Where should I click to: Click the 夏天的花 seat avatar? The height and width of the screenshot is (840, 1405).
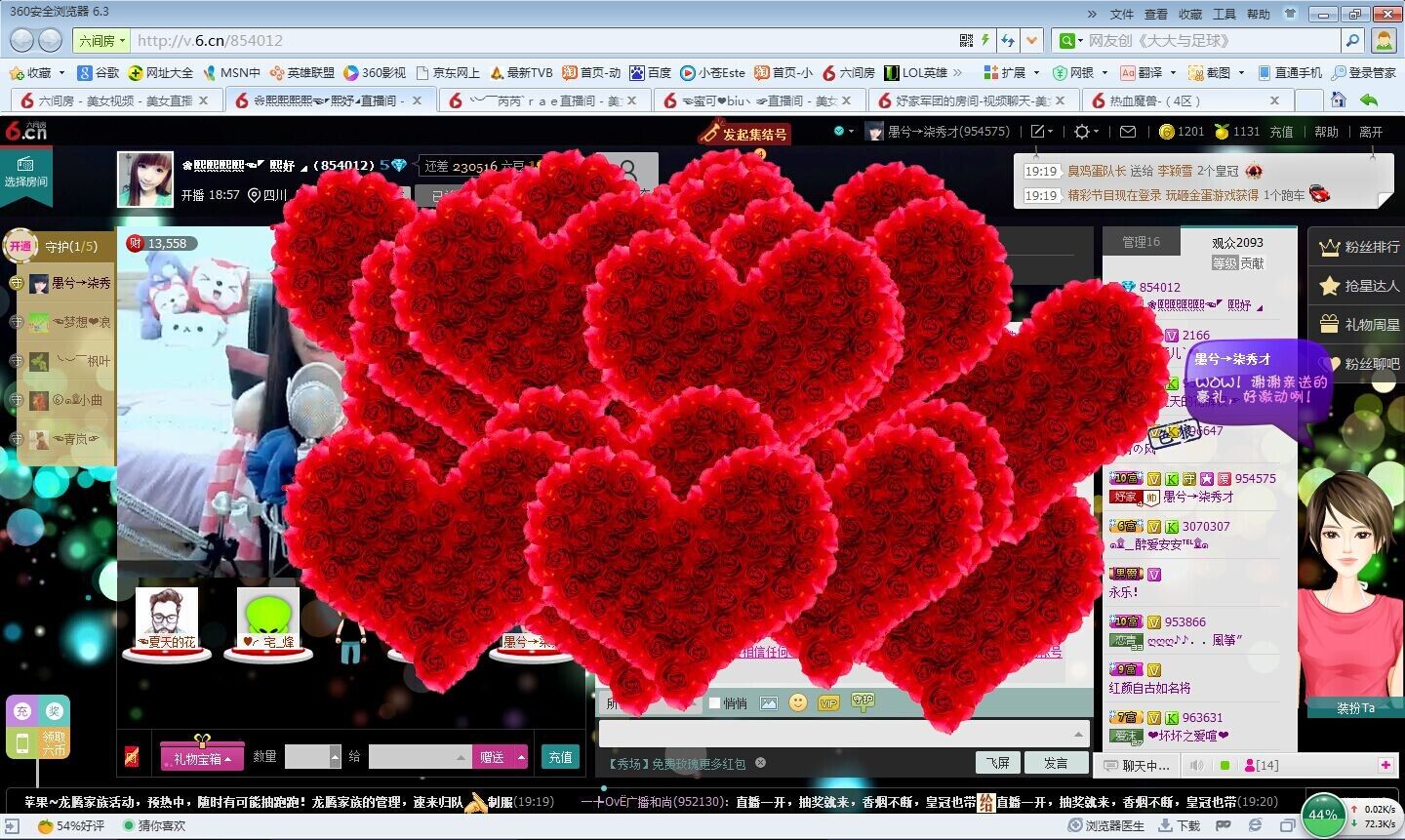(x=166, y=620)
